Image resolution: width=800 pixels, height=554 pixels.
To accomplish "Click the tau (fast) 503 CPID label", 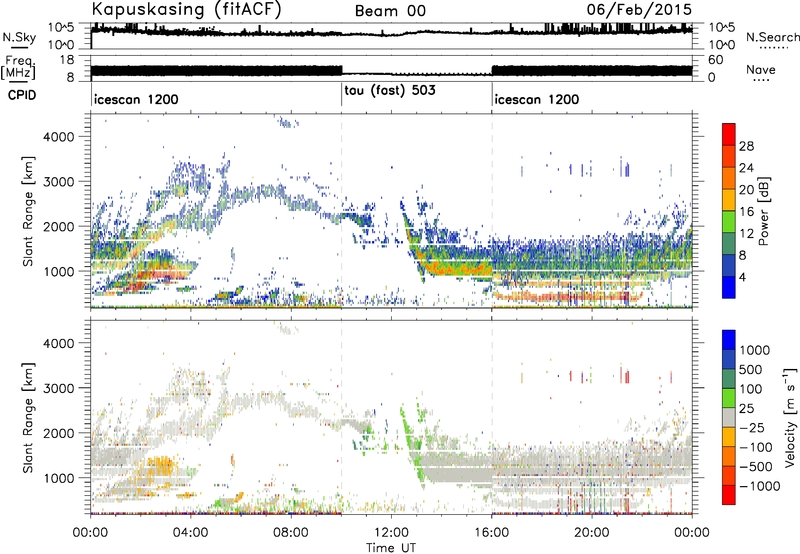I will click(390, 91).
